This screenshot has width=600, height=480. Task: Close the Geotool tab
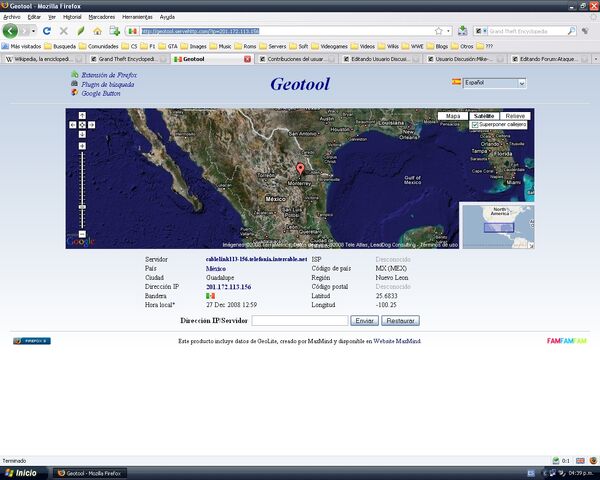tap(248, 59)
